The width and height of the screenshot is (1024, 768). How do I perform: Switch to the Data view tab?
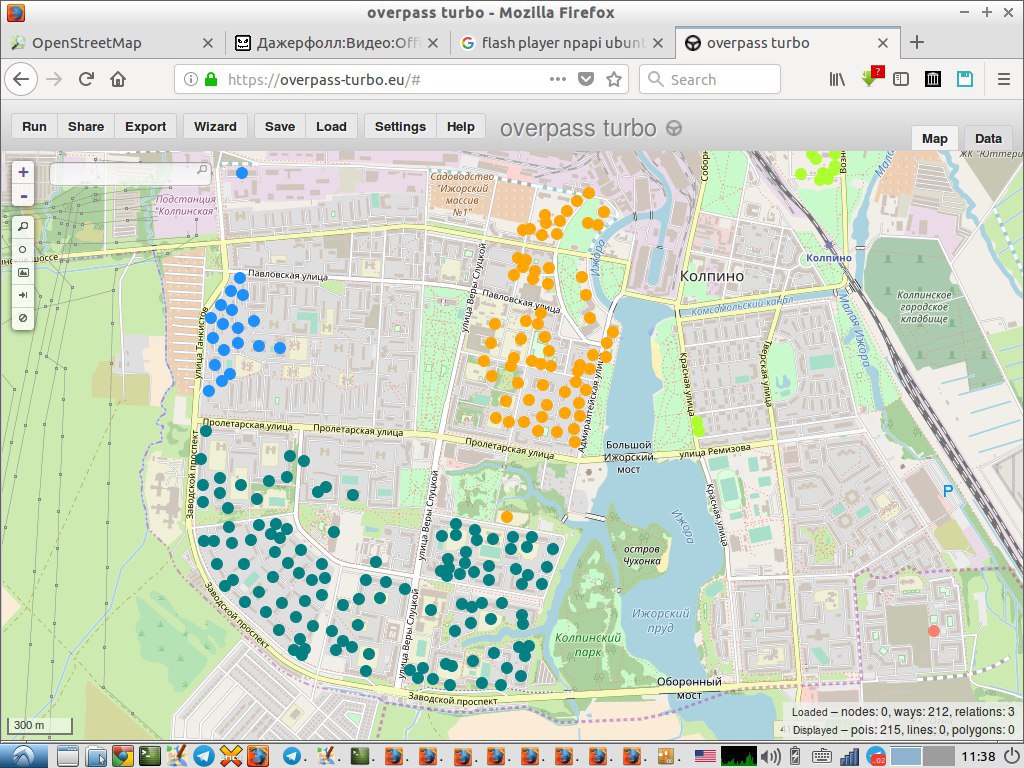click(x=988, y=138)
